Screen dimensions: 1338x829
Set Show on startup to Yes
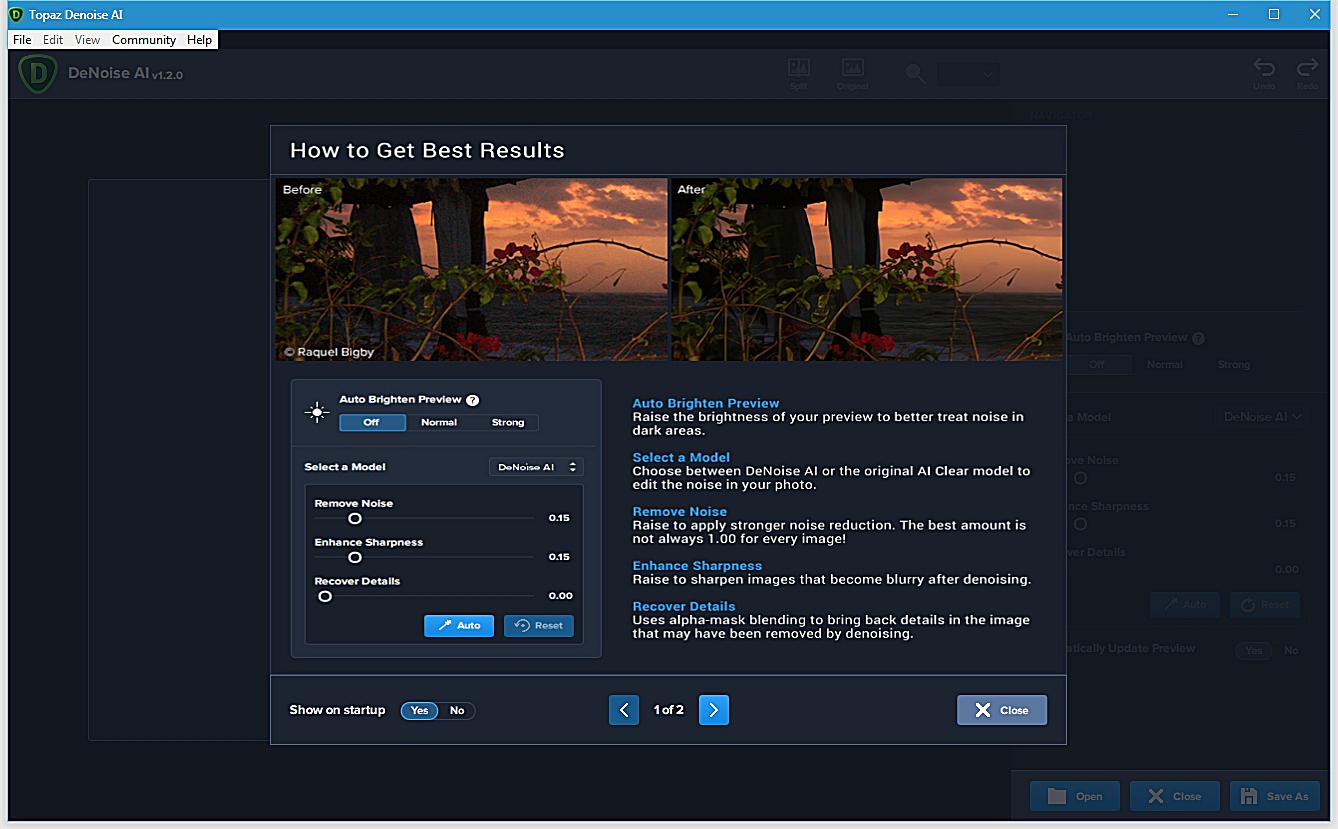point(420,710)
